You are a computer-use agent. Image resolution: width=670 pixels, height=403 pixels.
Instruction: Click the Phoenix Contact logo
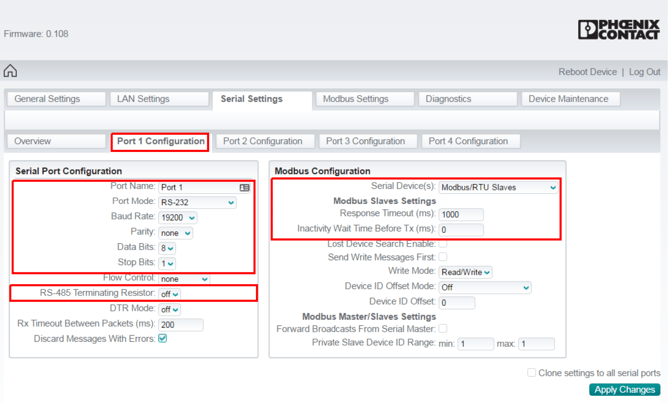tap(618, 30)
